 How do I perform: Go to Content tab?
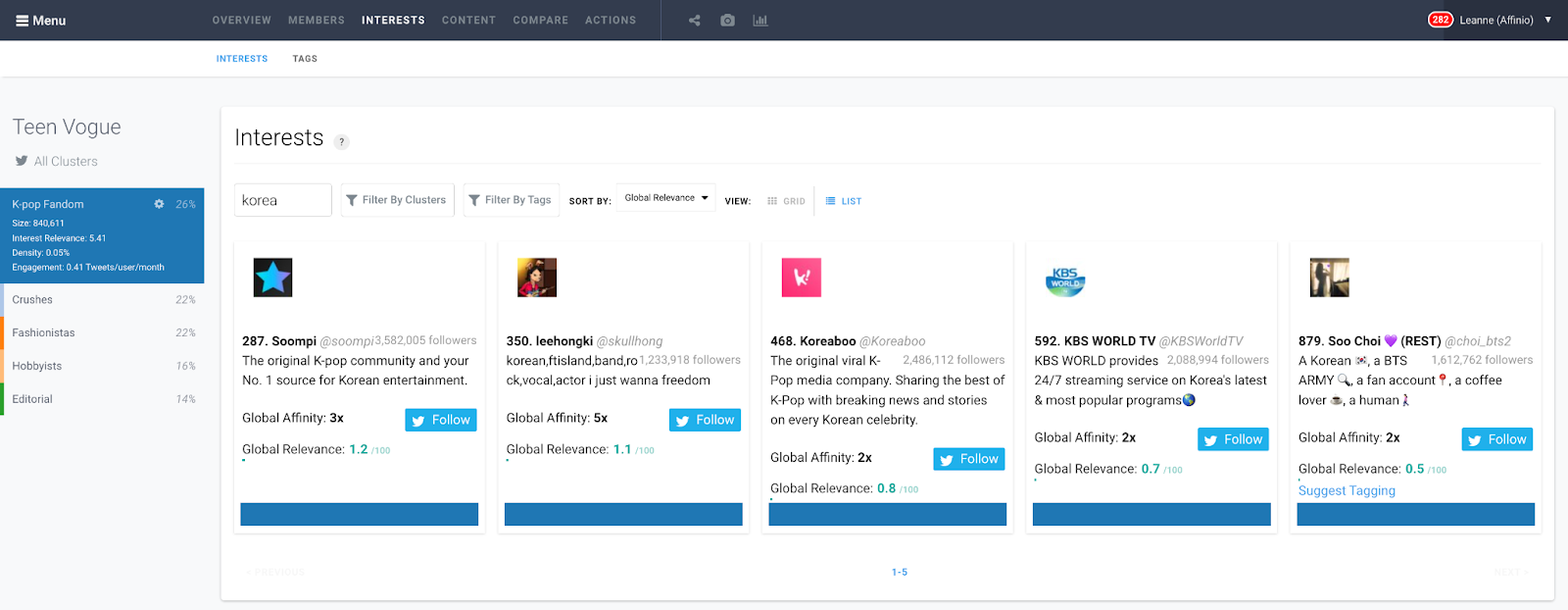tap(468, 20)
